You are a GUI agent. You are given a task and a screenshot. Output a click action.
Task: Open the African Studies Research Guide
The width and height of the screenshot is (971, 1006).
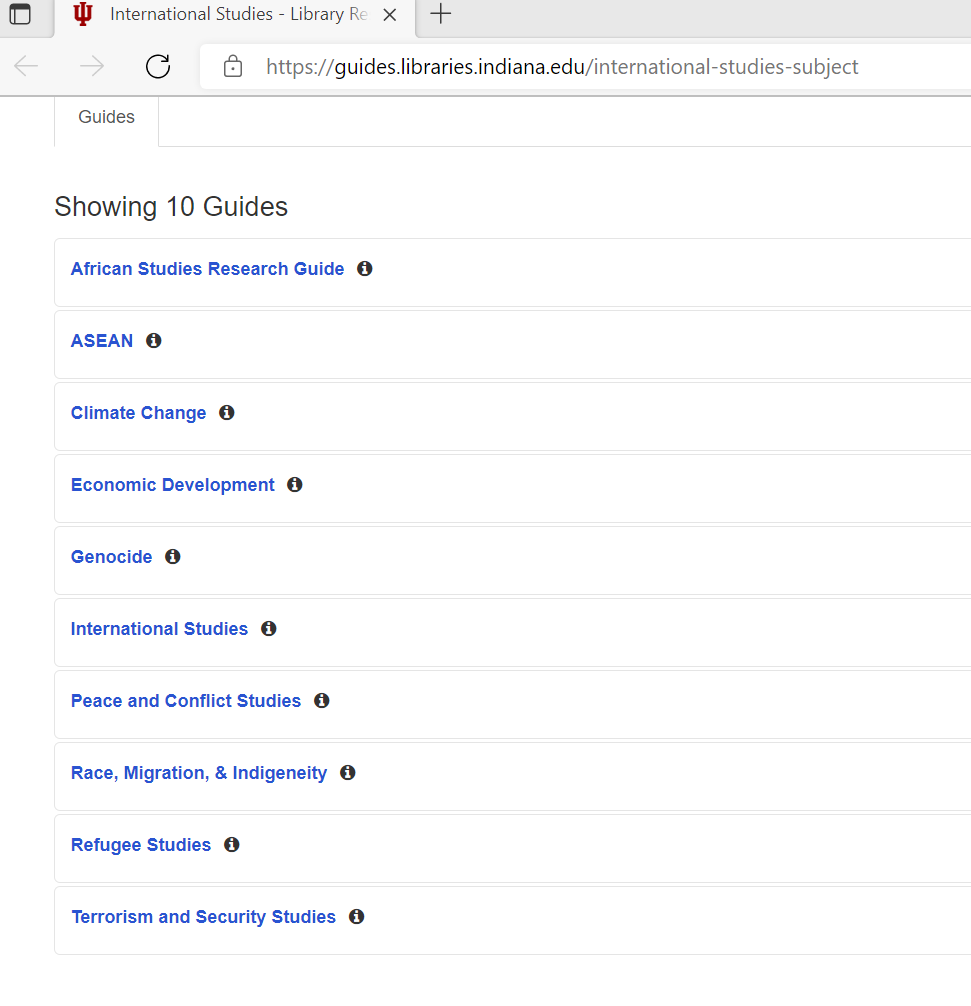[207, 268]
